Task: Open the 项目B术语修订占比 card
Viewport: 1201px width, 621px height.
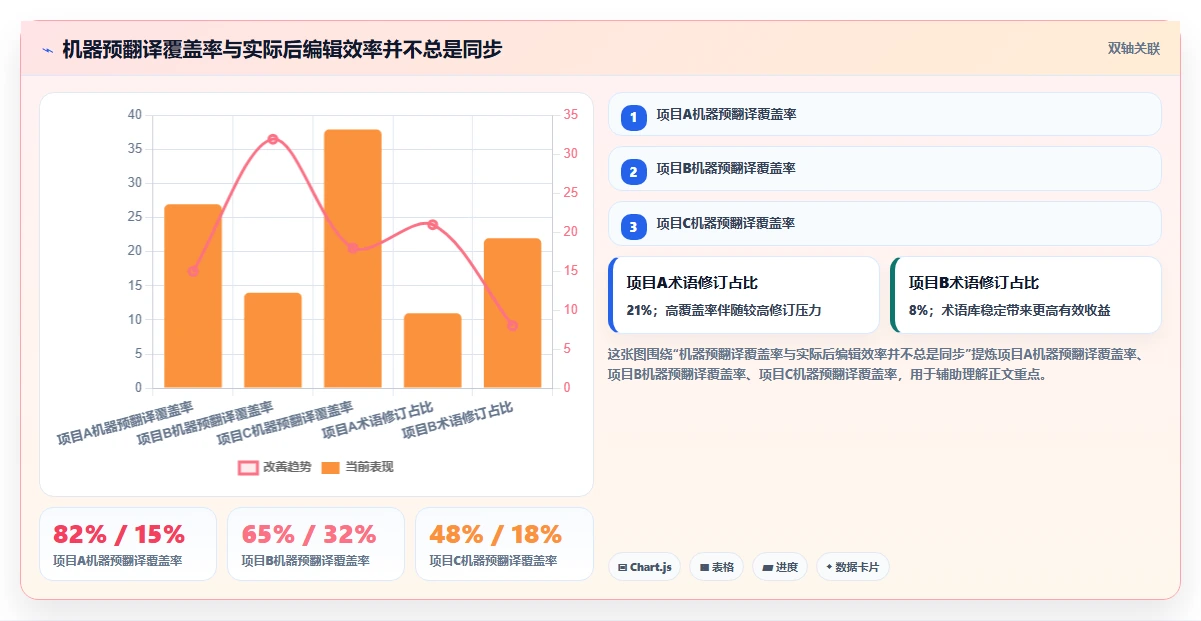Action: (1026, 295)
